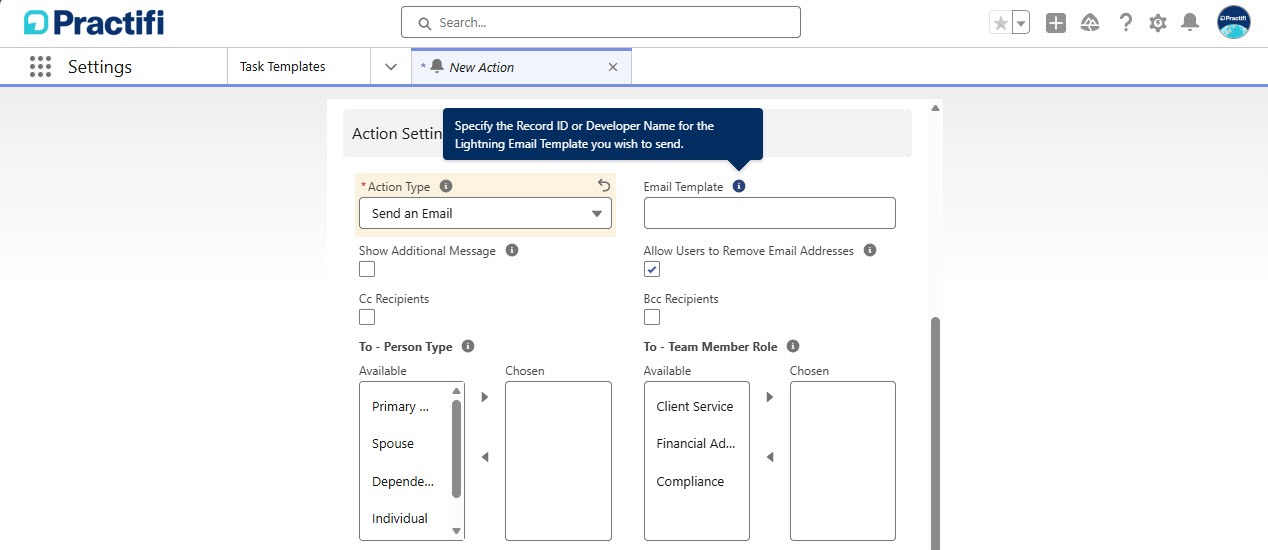This screenshot has height=550, width=1268.
Task: Close the New Action tab
Action: [613, 67]
